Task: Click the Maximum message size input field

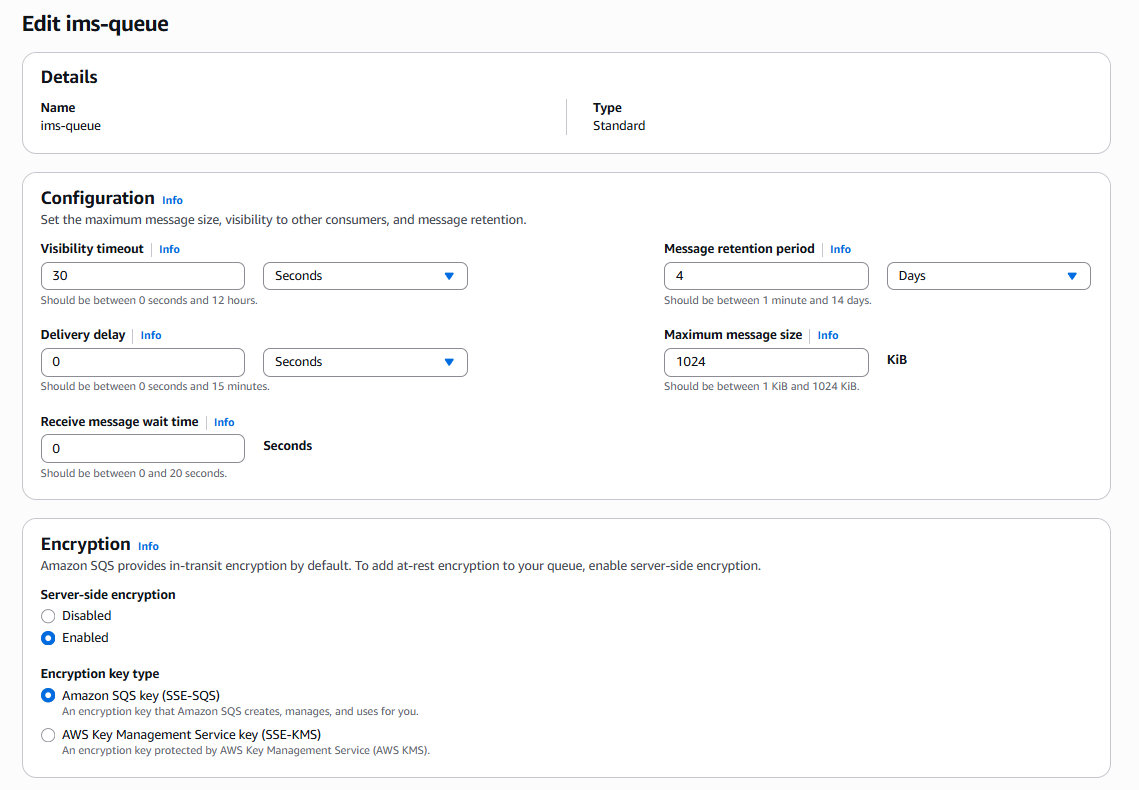Action: point(766,362)
